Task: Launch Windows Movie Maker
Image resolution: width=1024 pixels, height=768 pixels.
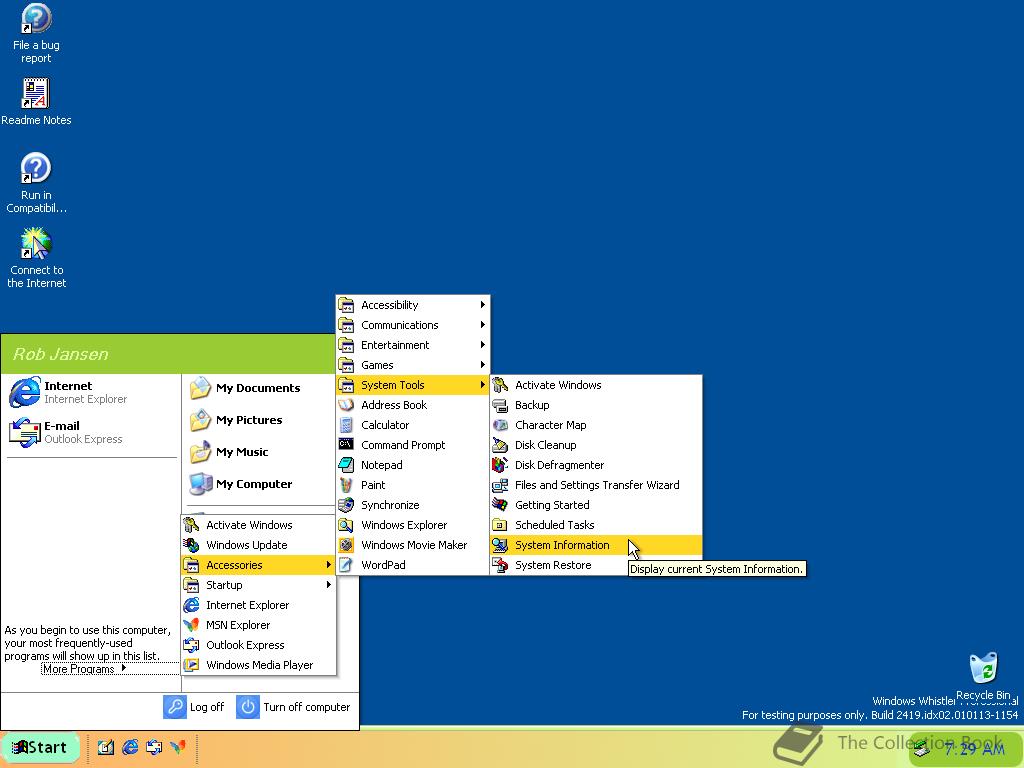Action: (x=413, y=545)
